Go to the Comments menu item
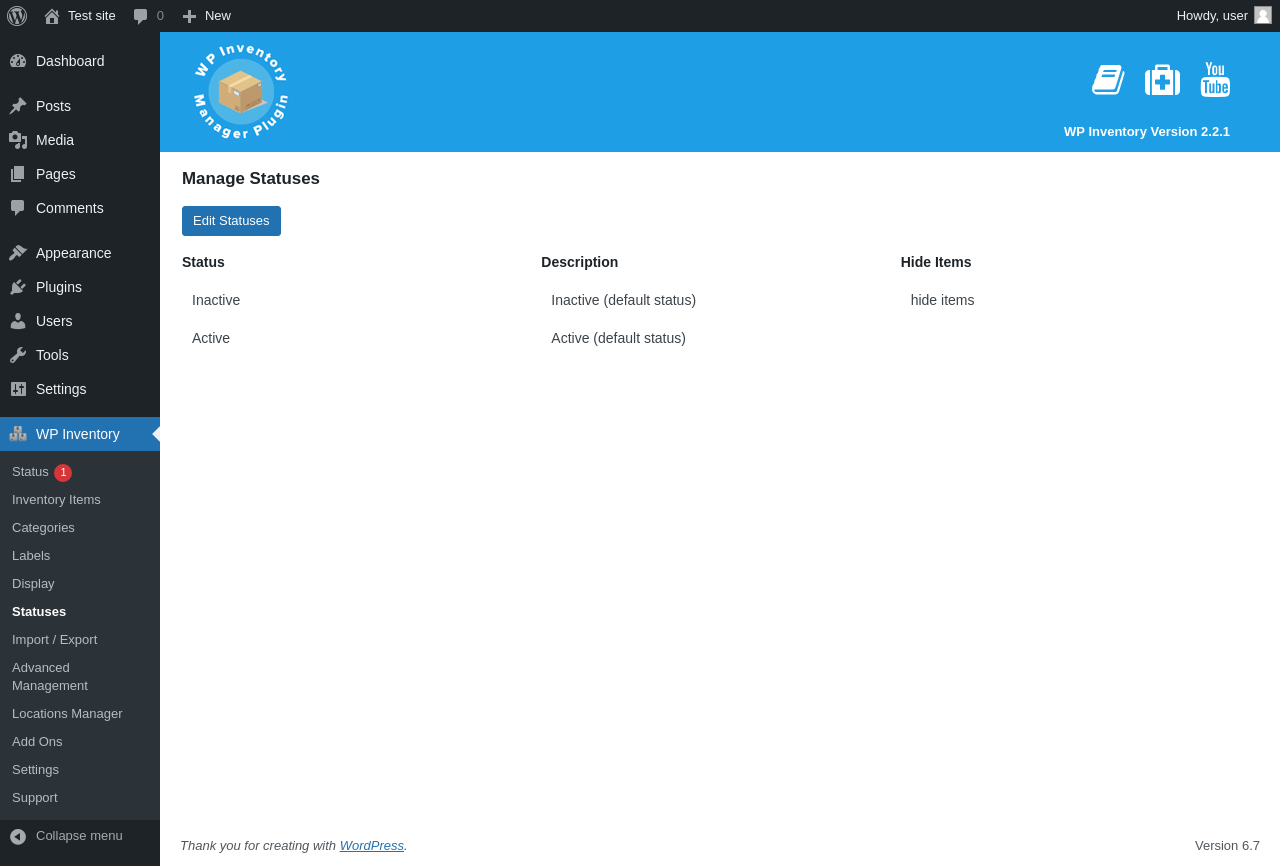Screen dimensions: 1280x866 80,208
